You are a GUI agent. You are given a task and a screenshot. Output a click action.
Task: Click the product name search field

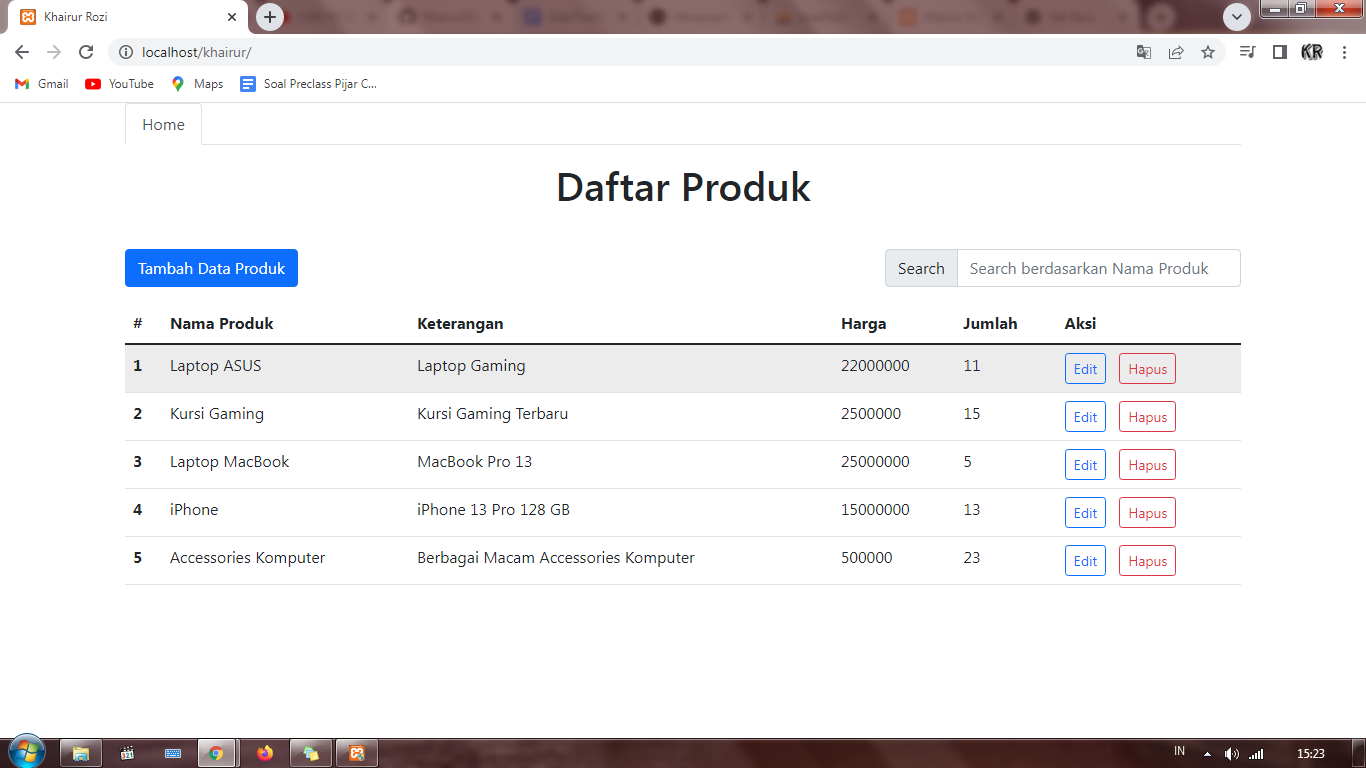[x=1098, y=268]
